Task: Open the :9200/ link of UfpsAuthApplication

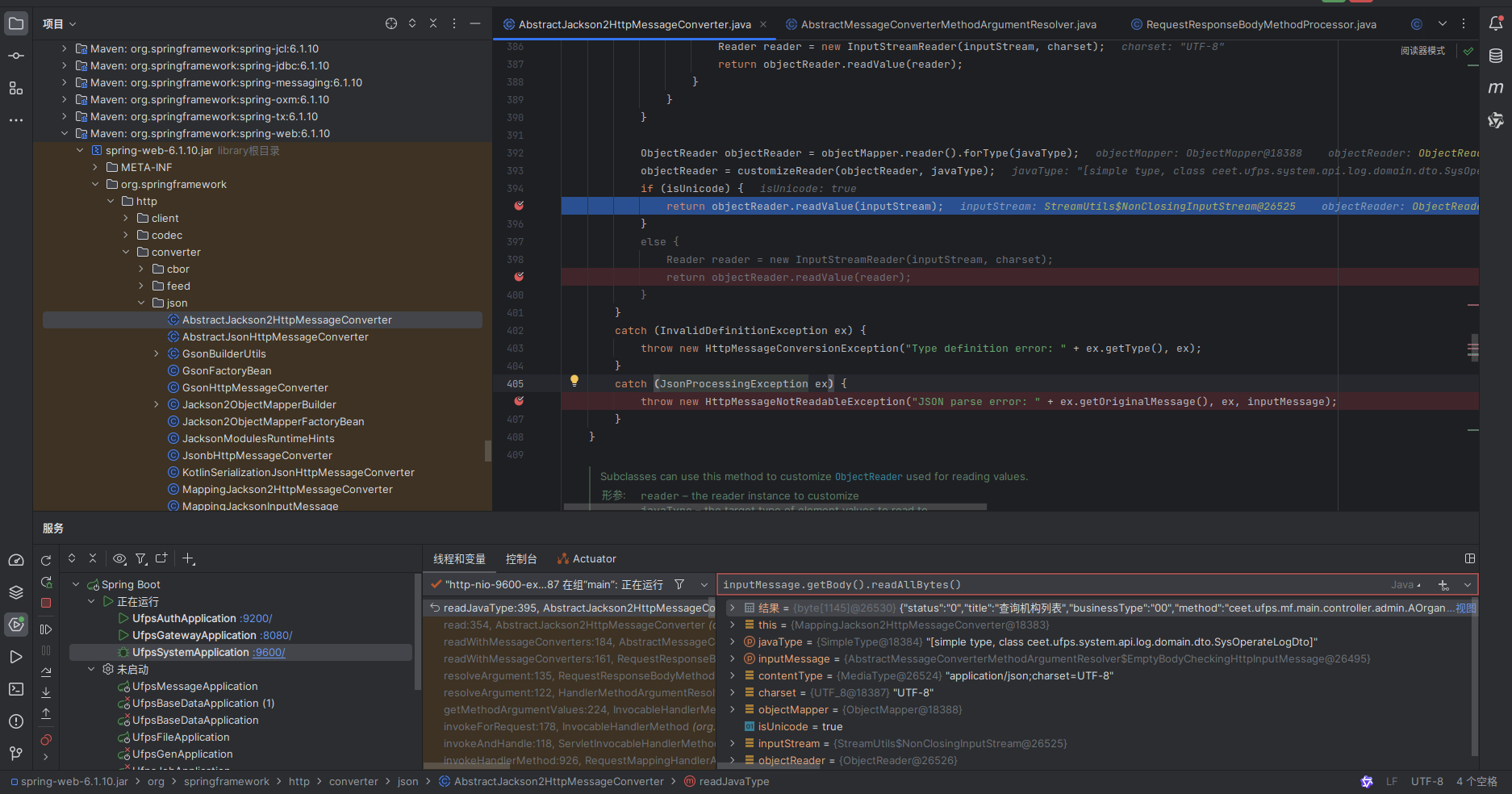Action: pos(256,618)
